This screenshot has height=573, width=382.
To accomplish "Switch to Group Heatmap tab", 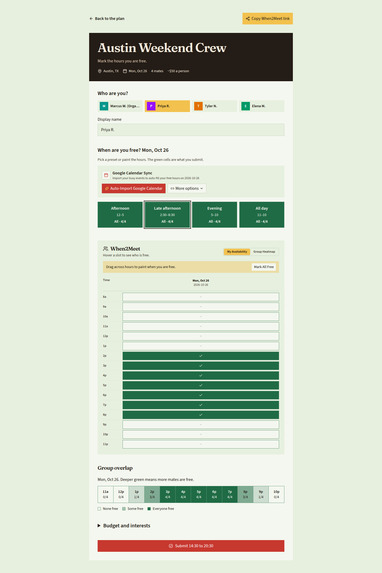I will (264, 251).
